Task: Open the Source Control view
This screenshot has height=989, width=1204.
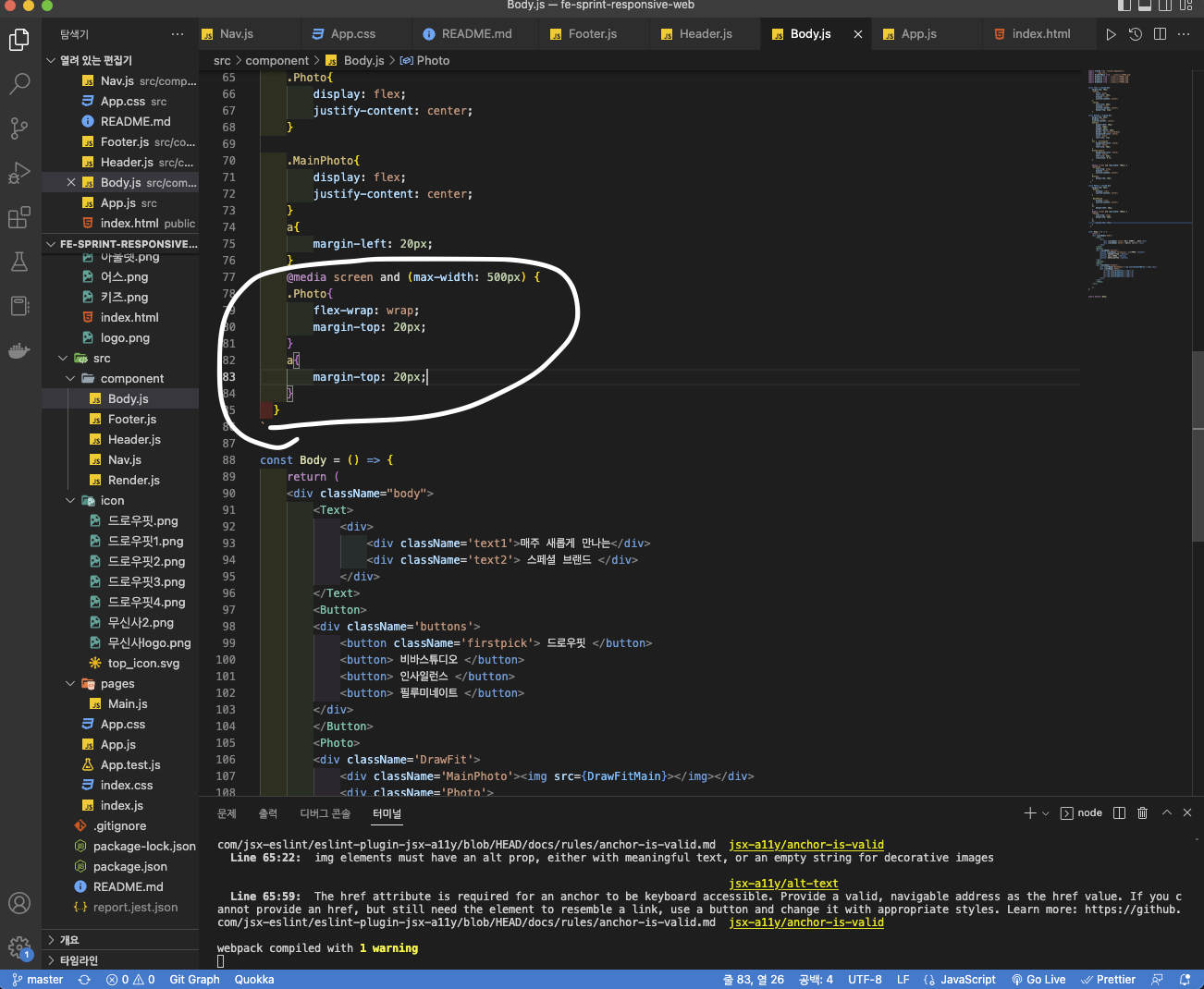Action: pyautogui.click(x=19, y=128)
